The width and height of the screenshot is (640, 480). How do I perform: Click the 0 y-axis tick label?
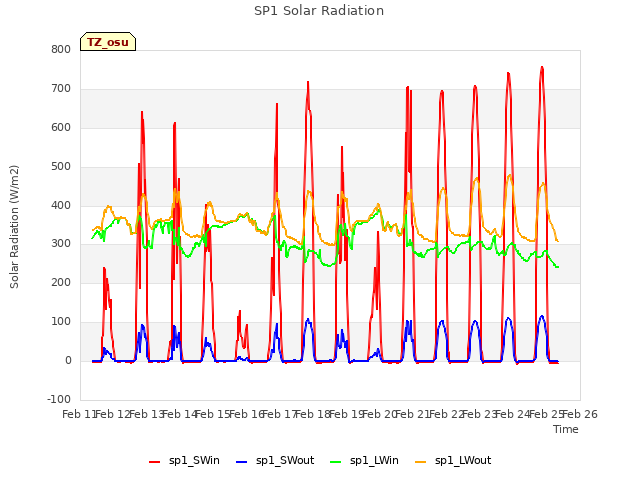[68, 360]
